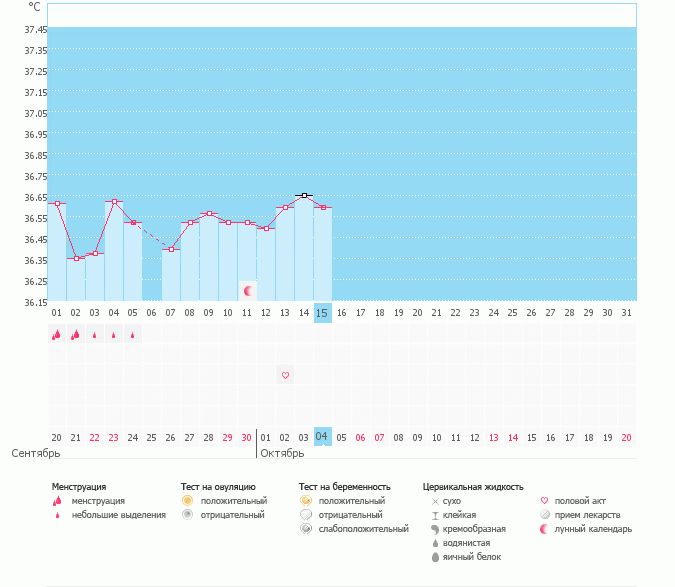Click the temperature bar for cycle day 07
The height and width of the screenshot is (587, 675).
point(171,276)
